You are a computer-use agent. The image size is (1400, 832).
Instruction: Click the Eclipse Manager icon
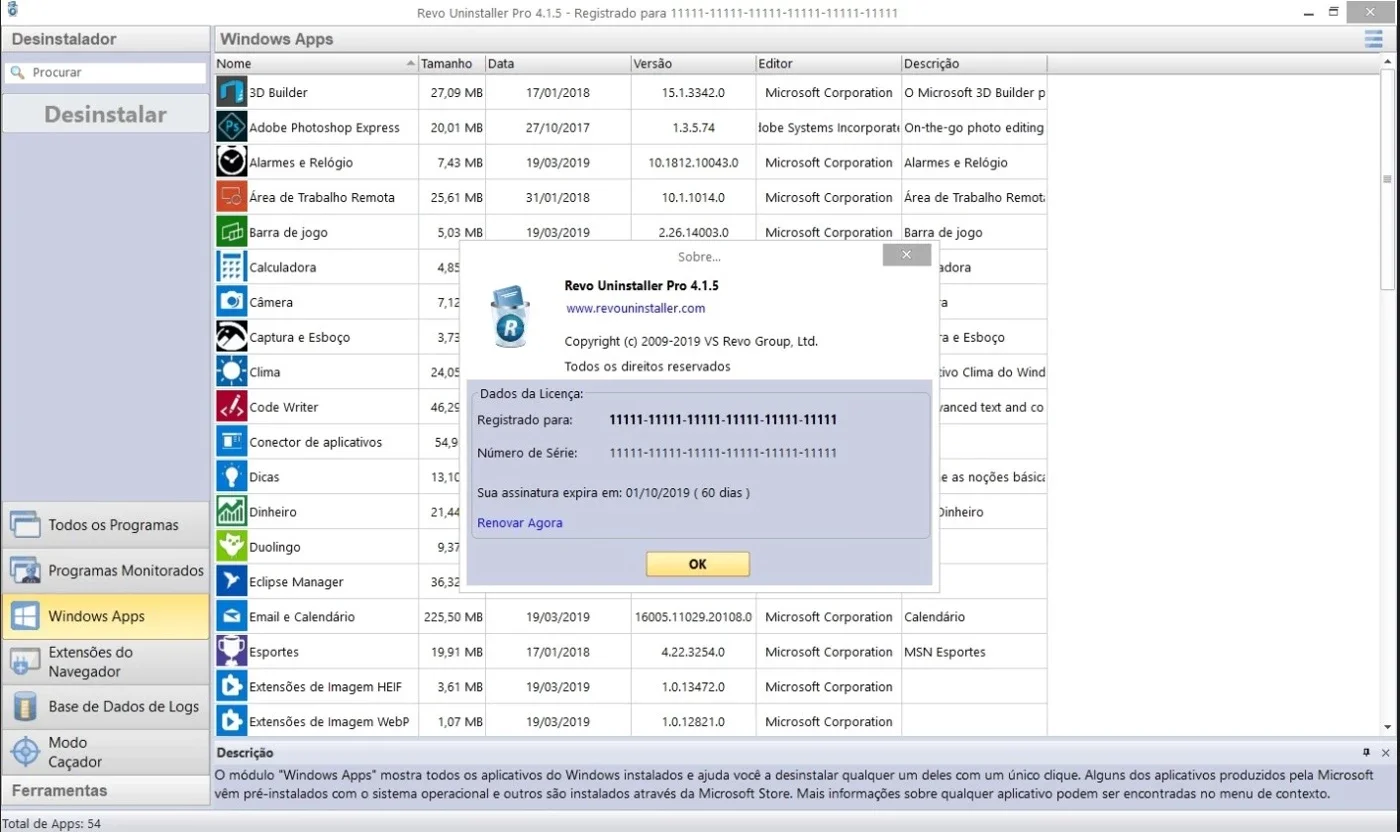click(232, 582)
